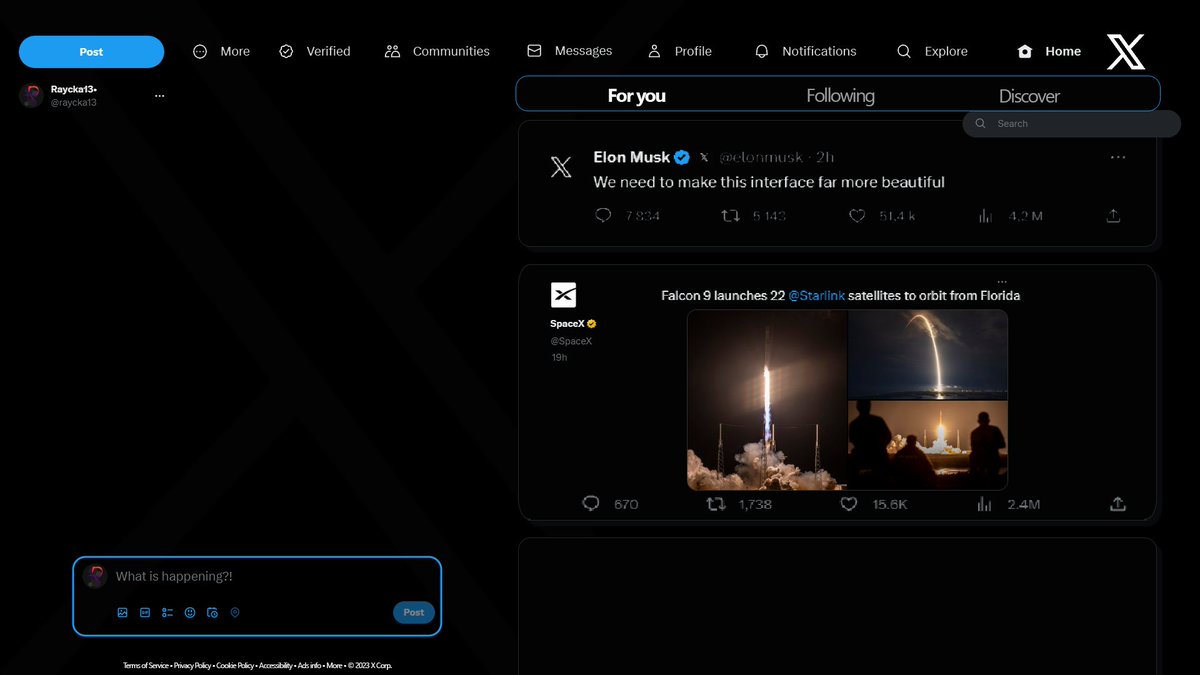Reply to the SpaceX post

pos(591,504)
